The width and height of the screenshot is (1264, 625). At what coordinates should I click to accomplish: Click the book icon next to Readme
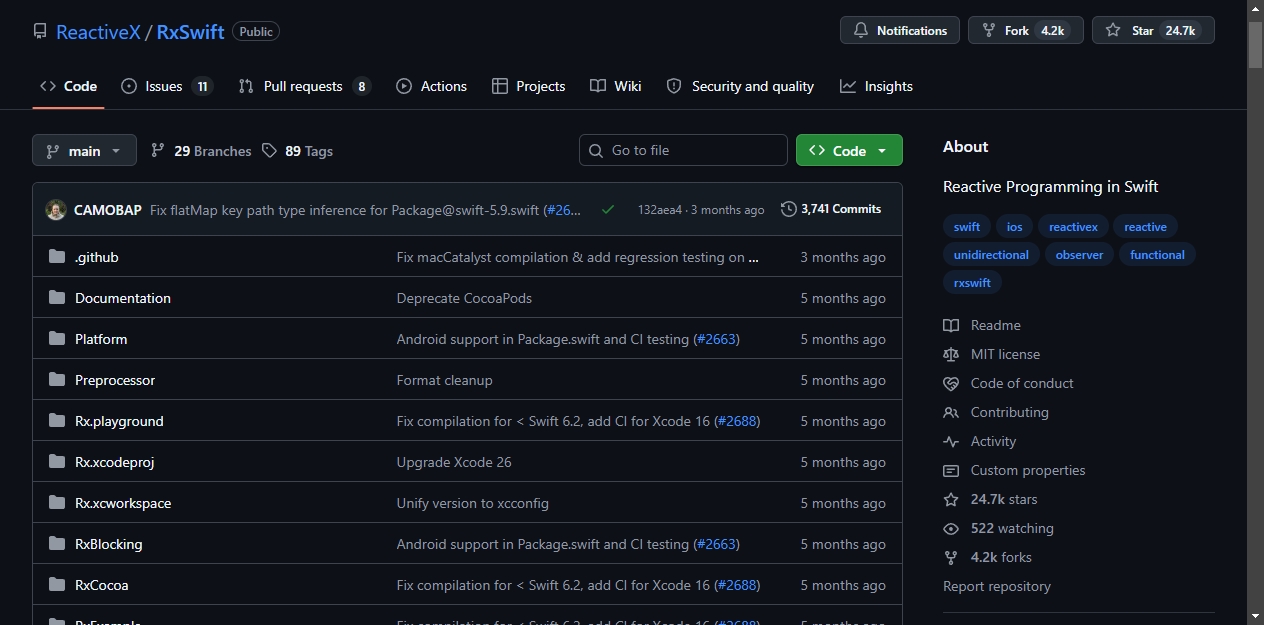click(951, 325)
